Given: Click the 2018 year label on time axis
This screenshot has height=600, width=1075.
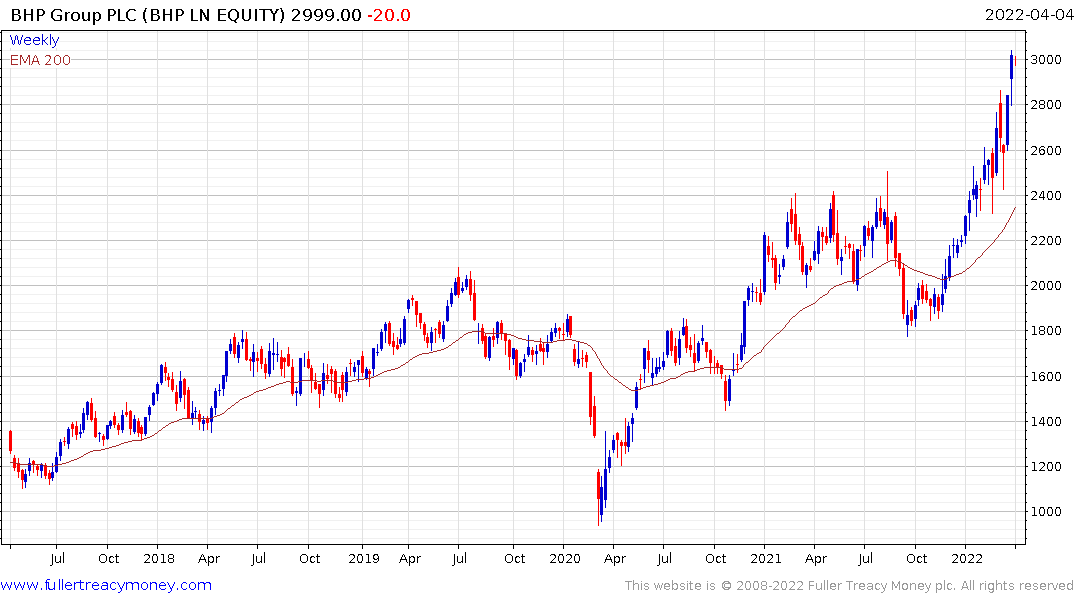Looking at the screenshot, I should [x=158, y=558].
